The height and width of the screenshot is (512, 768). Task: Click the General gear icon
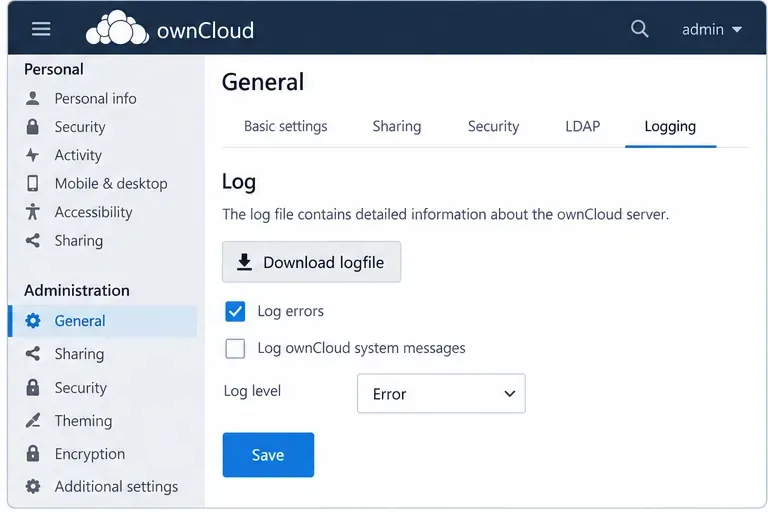coord(33,321)
